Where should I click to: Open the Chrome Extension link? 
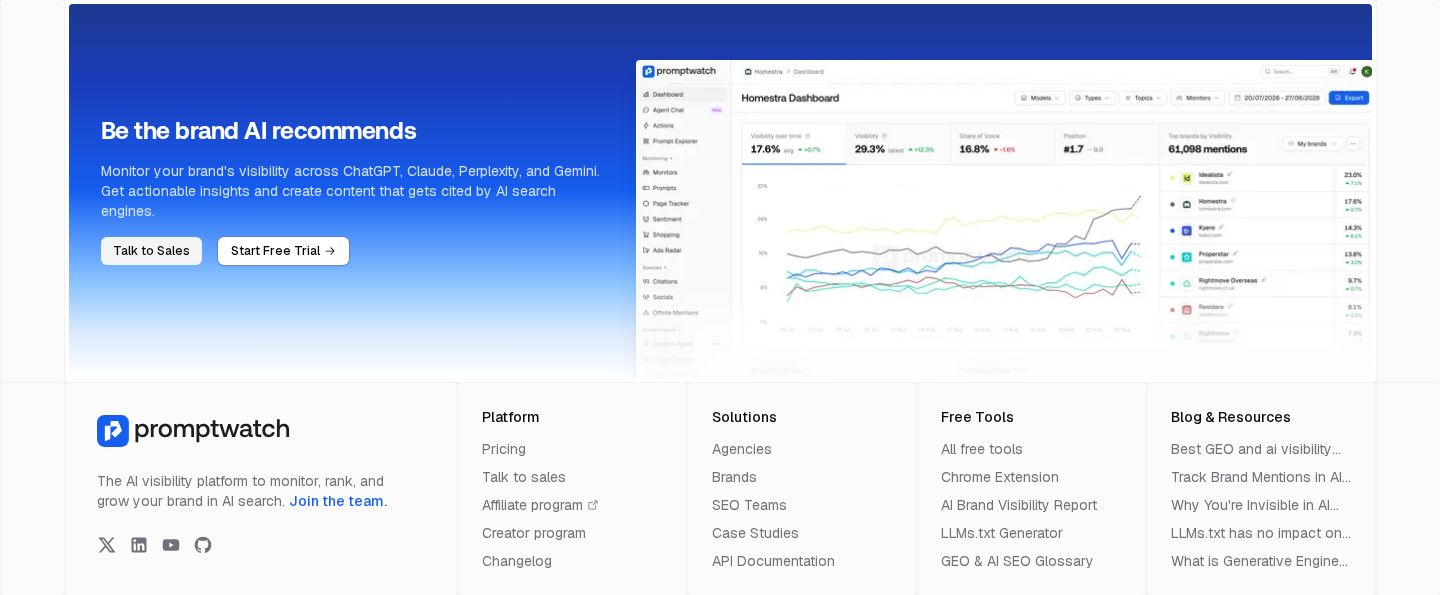[x=1000, y=477]
